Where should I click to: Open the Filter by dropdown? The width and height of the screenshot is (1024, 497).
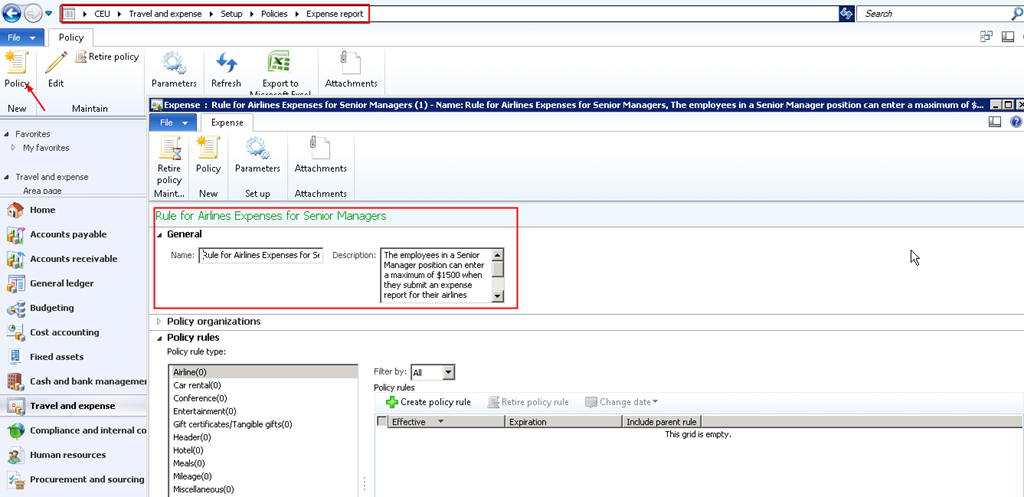tap(448, 372)
